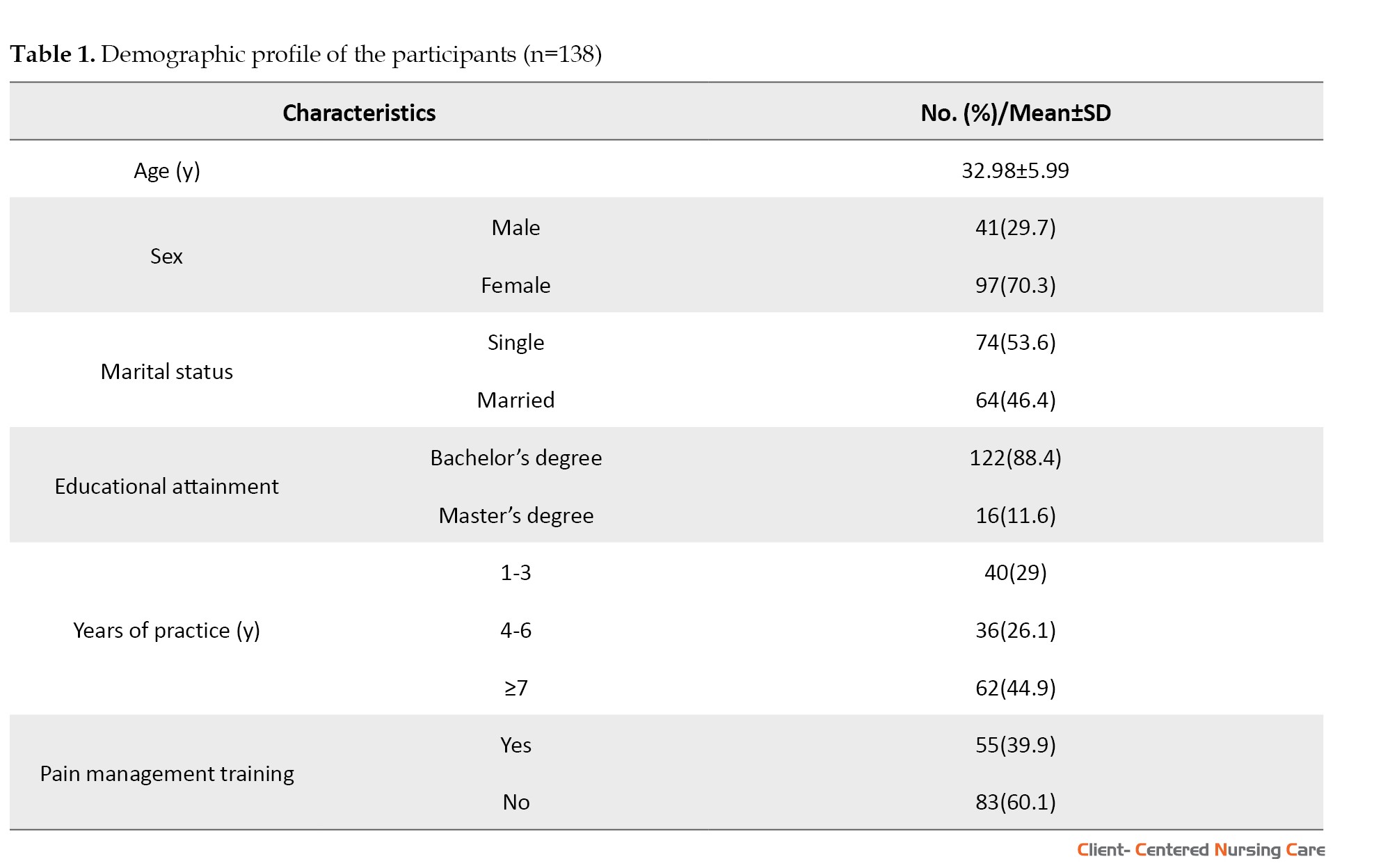The image size is (1374, 868).
Task: Click the Age (y) row label
Action: 167,170
